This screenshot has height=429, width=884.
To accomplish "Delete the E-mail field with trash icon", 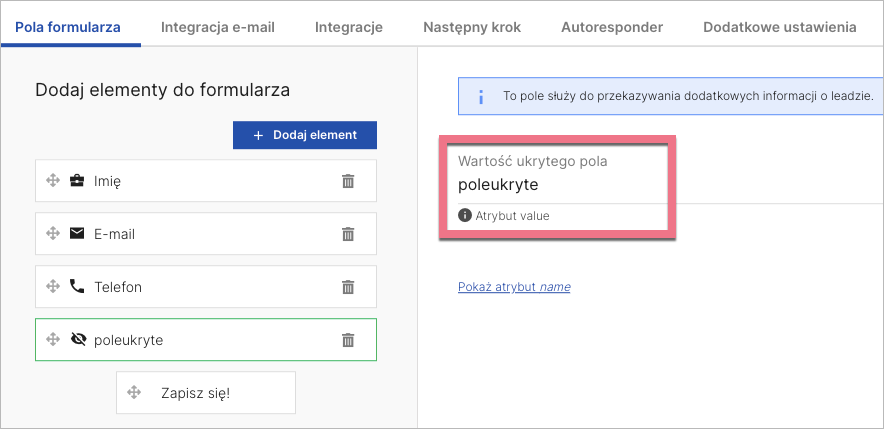I will pyautogui.click(x=348, y=234).
